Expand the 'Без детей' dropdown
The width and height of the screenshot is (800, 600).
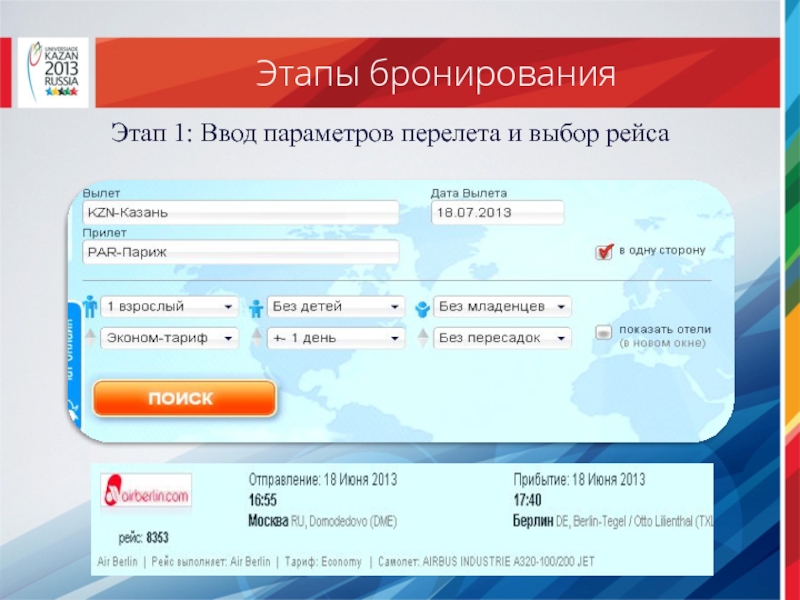(336, 306)
